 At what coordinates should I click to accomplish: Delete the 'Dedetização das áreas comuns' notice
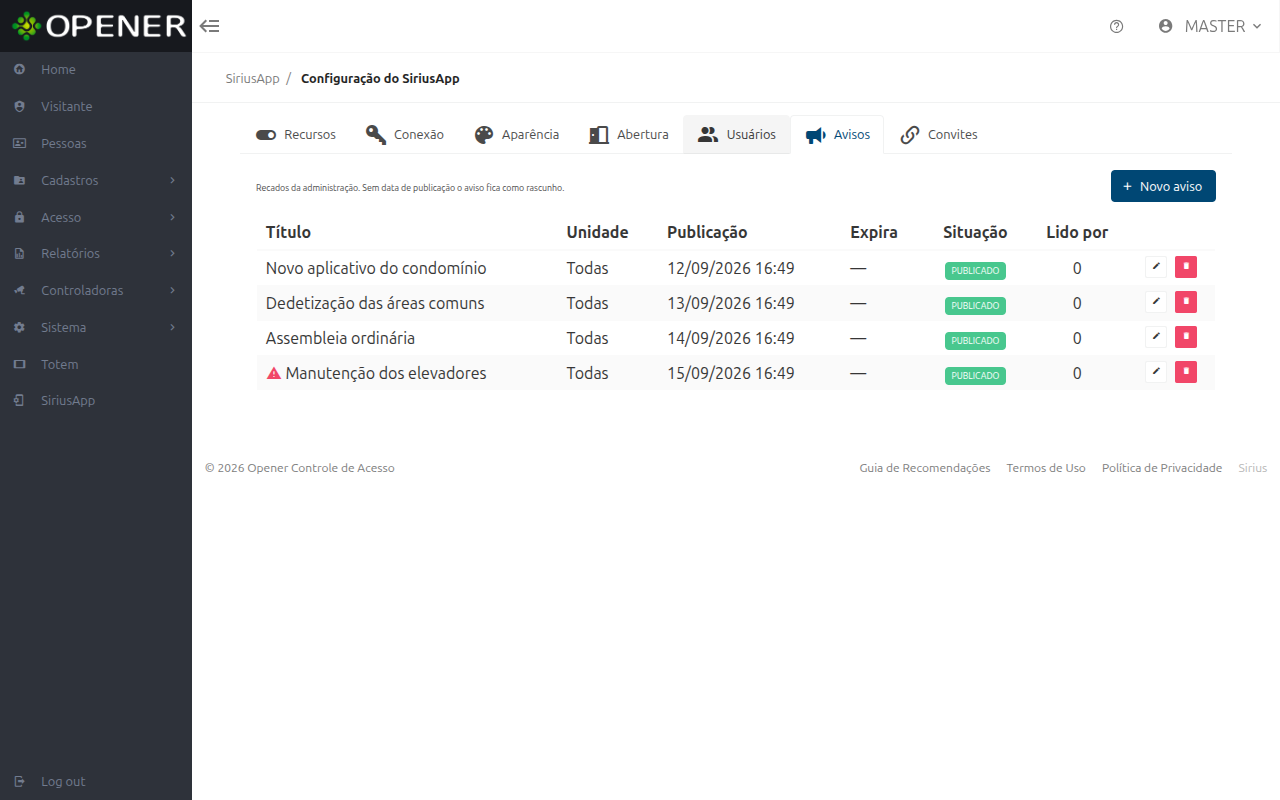[1186, 302]
